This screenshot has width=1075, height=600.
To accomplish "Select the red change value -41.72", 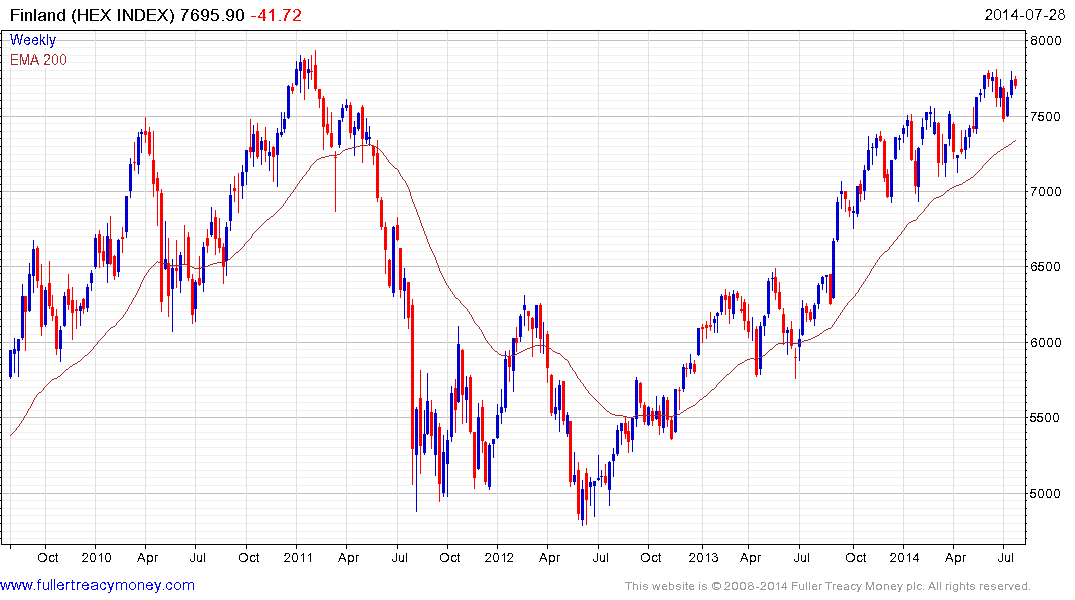I will coord(276,15).
